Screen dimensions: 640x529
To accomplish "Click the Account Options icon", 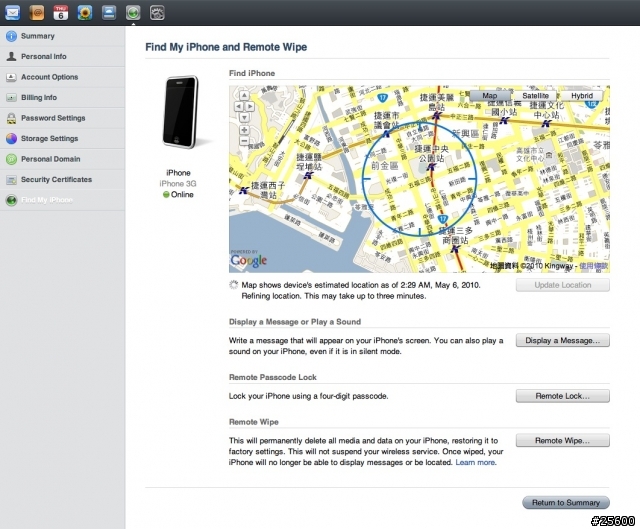I will (11, 77).
